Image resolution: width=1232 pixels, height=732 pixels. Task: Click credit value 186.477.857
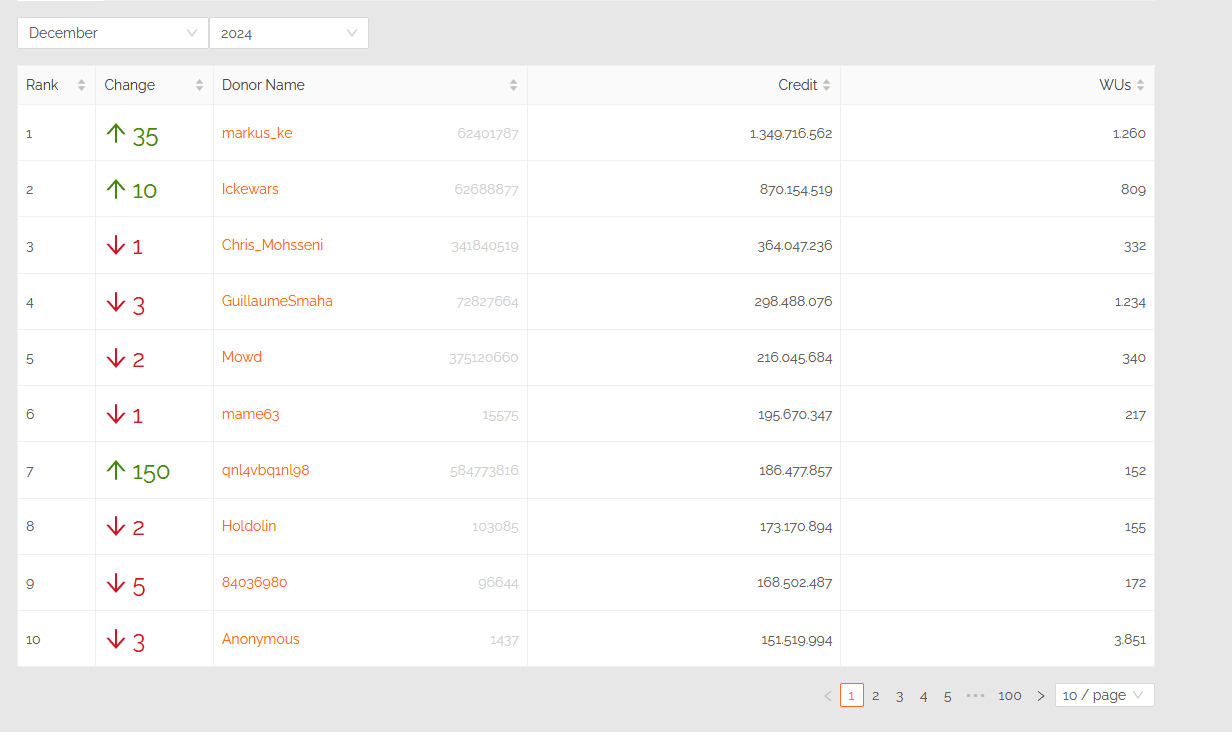(x=796, y=471)
